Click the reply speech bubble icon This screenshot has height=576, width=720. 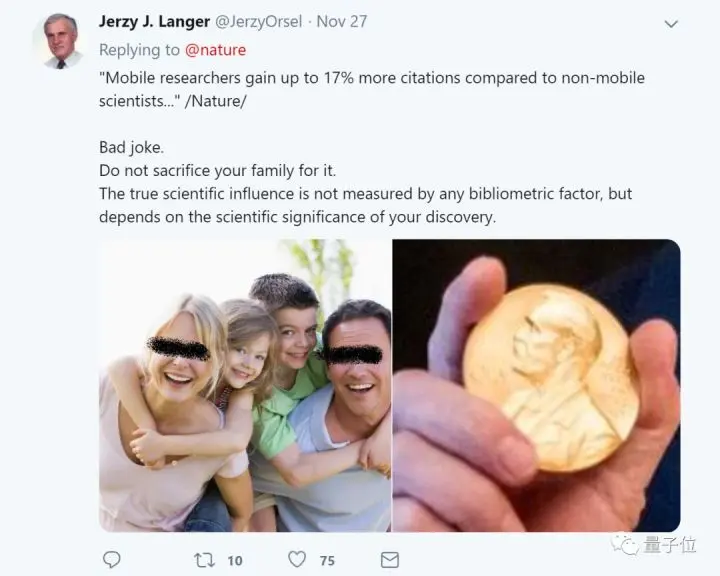(112, 559)
